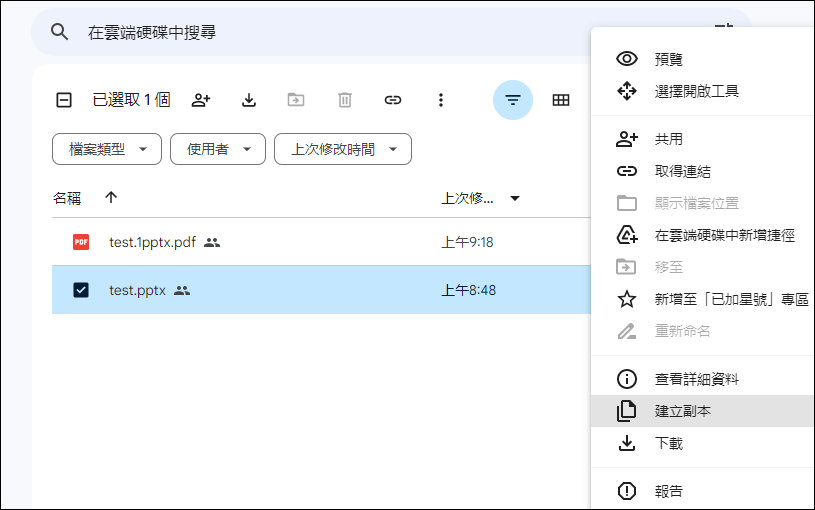Sort by the 名稱 column header

67,198
